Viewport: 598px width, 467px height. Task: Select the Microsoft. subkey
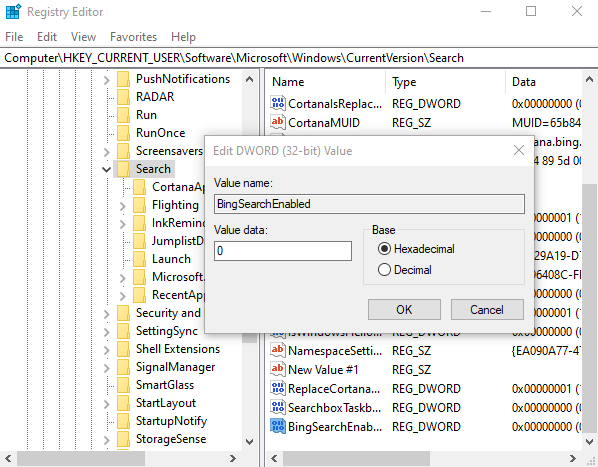pos(178,277)
